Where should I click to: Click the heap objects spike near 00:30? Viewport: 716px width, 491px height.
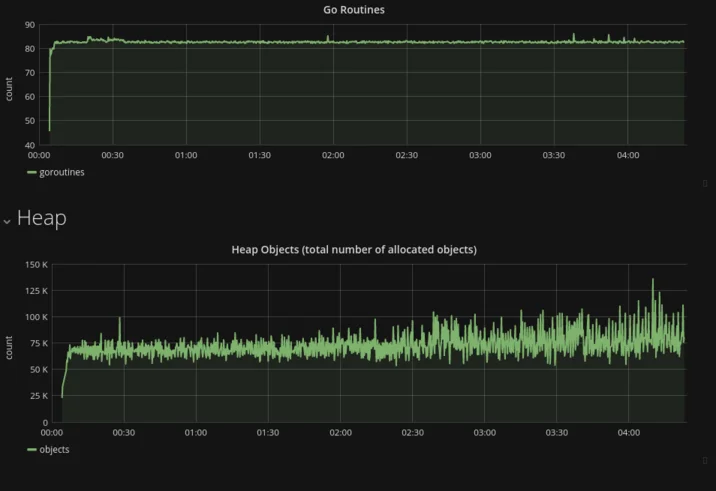click(120, 319)
